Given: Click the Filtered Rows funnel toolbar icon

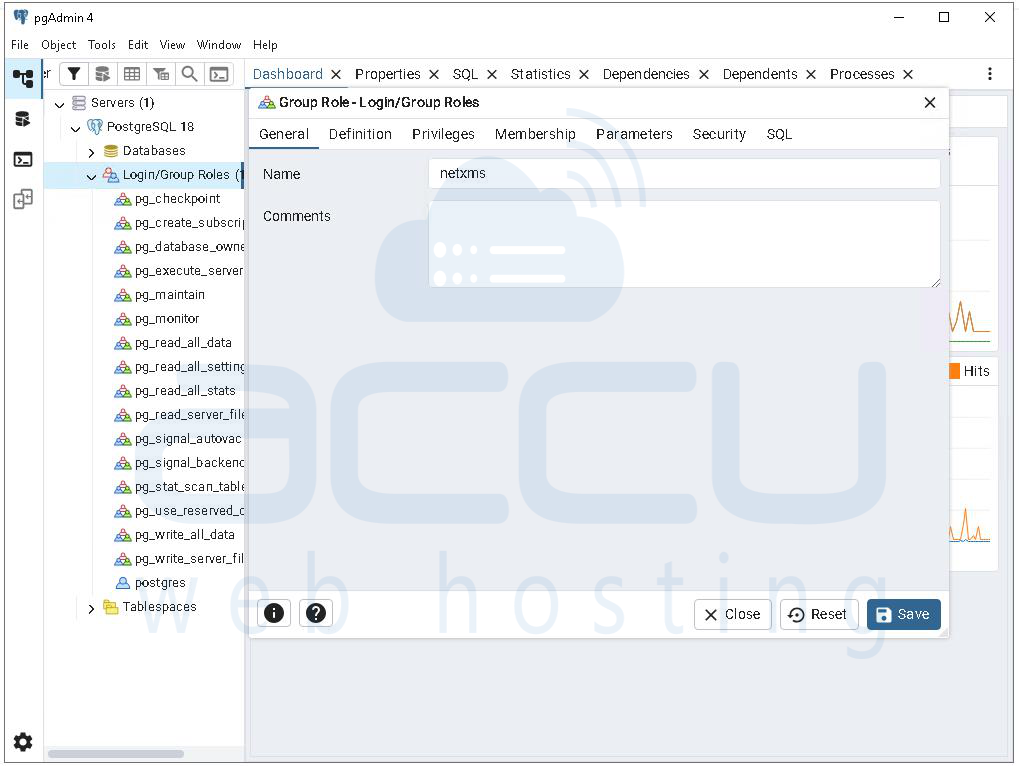Looking at the screenshot, I should 74,74.
